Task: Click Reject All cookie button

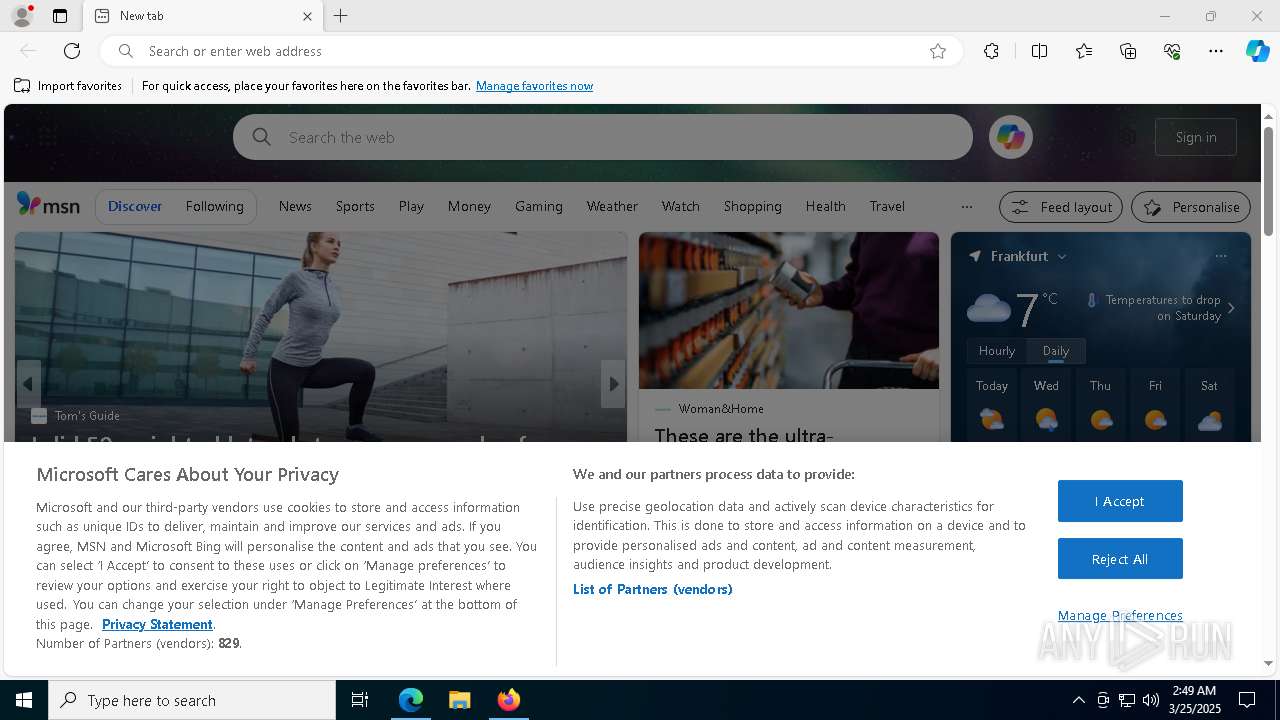Action: 1120,559
